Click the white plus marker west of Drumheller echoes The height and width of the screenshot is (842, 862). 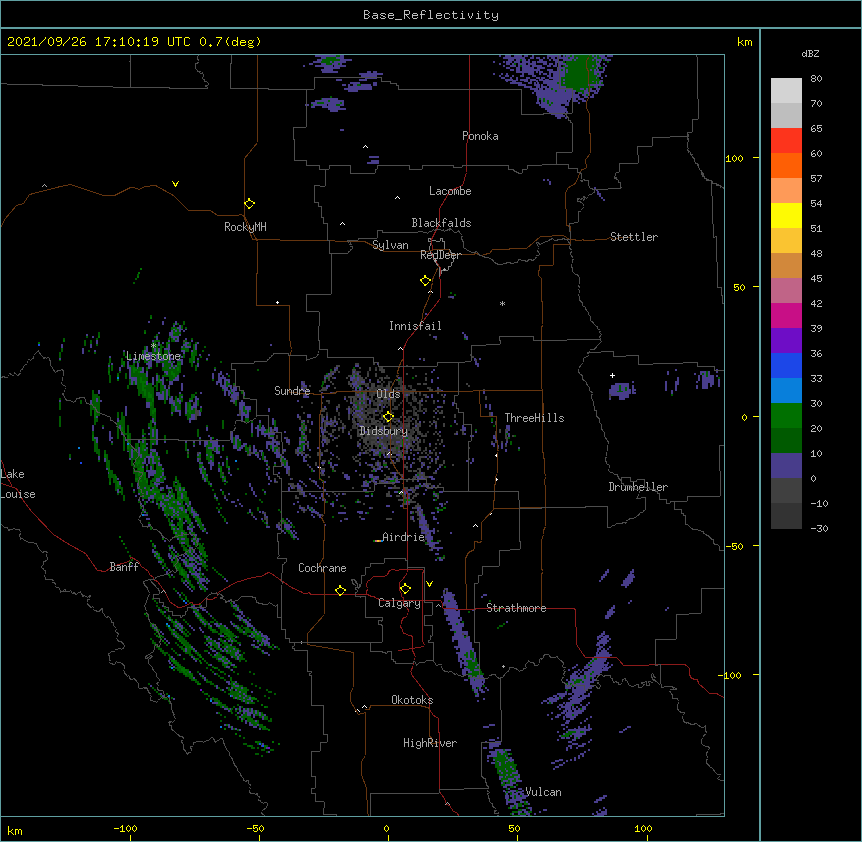coord(612,375)
